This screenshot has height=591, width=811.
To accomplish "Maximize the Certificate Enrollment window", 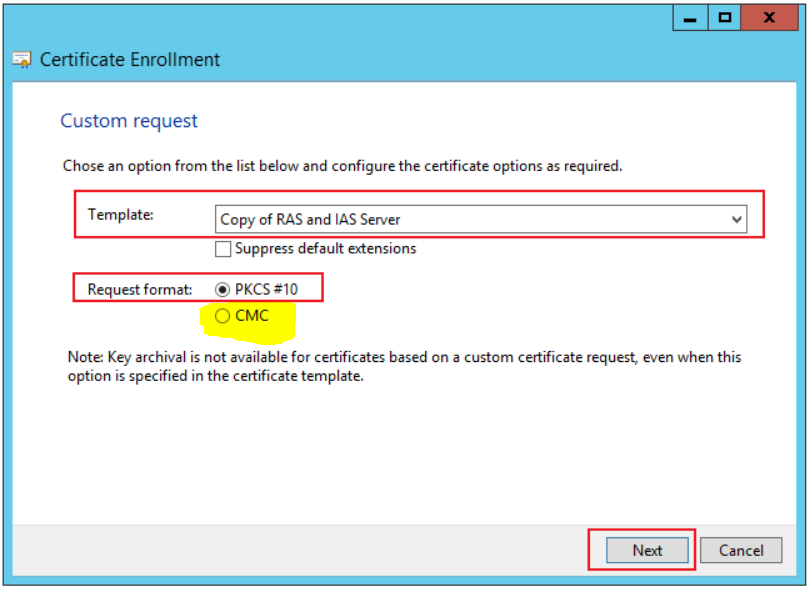I will click(x=724, y=18).
